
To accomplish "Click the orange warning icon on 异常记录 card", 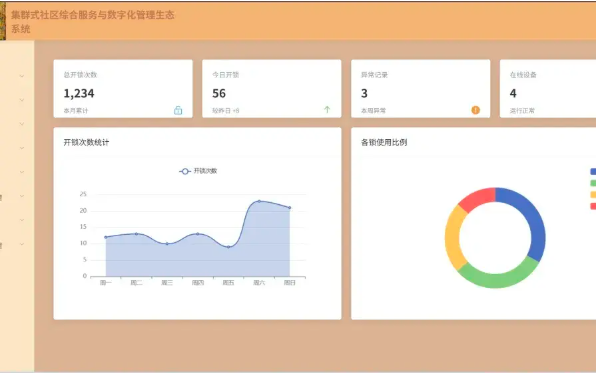I will tap(476, 110).
